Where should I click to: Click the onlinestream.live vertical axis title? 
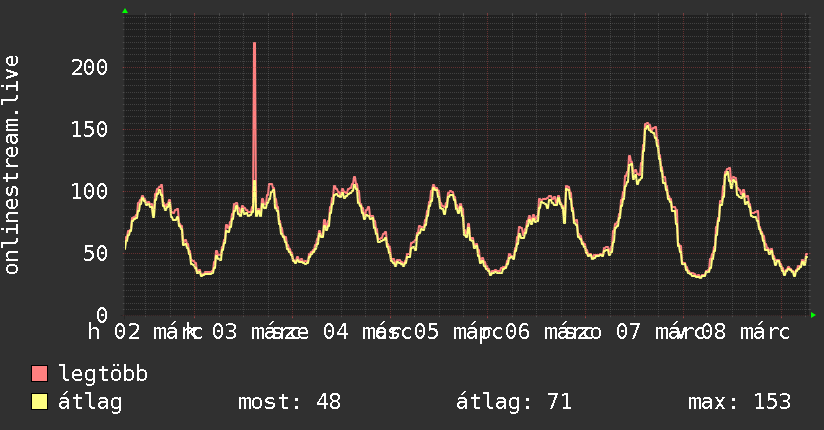click(11, 165)
